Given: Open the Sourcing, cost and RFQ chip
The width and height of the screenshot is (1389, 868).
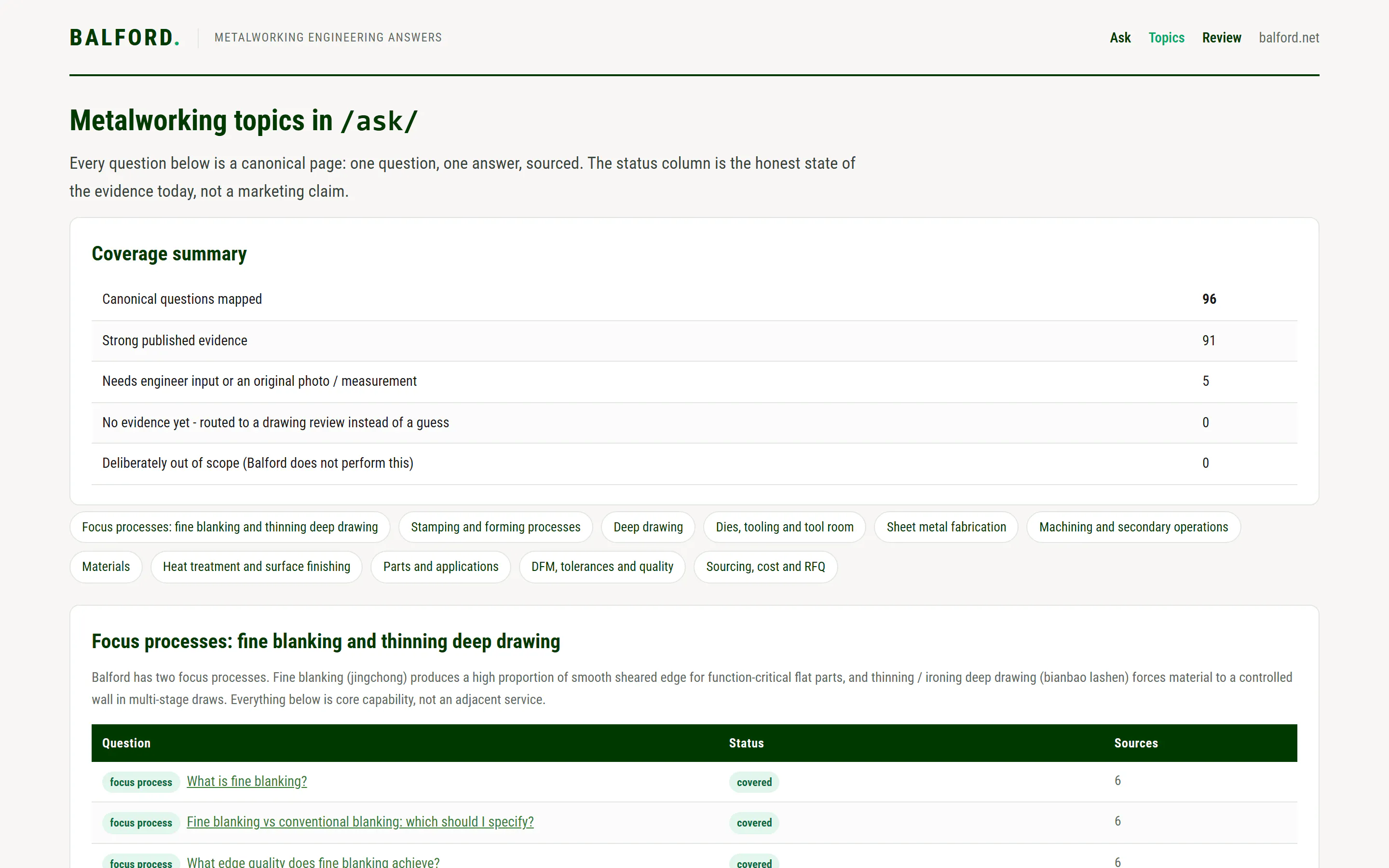Looking at the screenshot, I should point(765,567).
